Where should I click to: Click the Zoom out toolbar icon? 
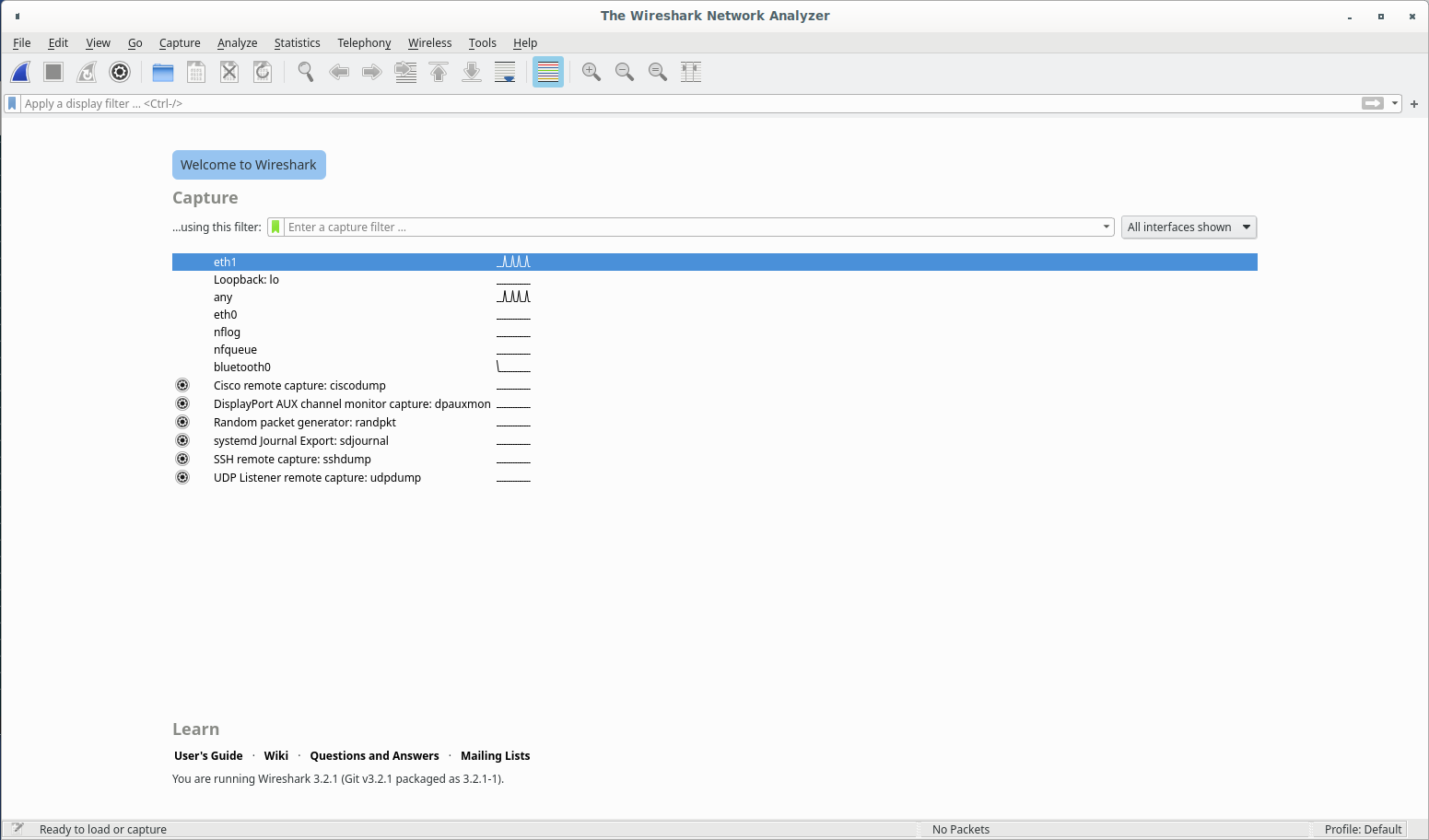[625, 72]
